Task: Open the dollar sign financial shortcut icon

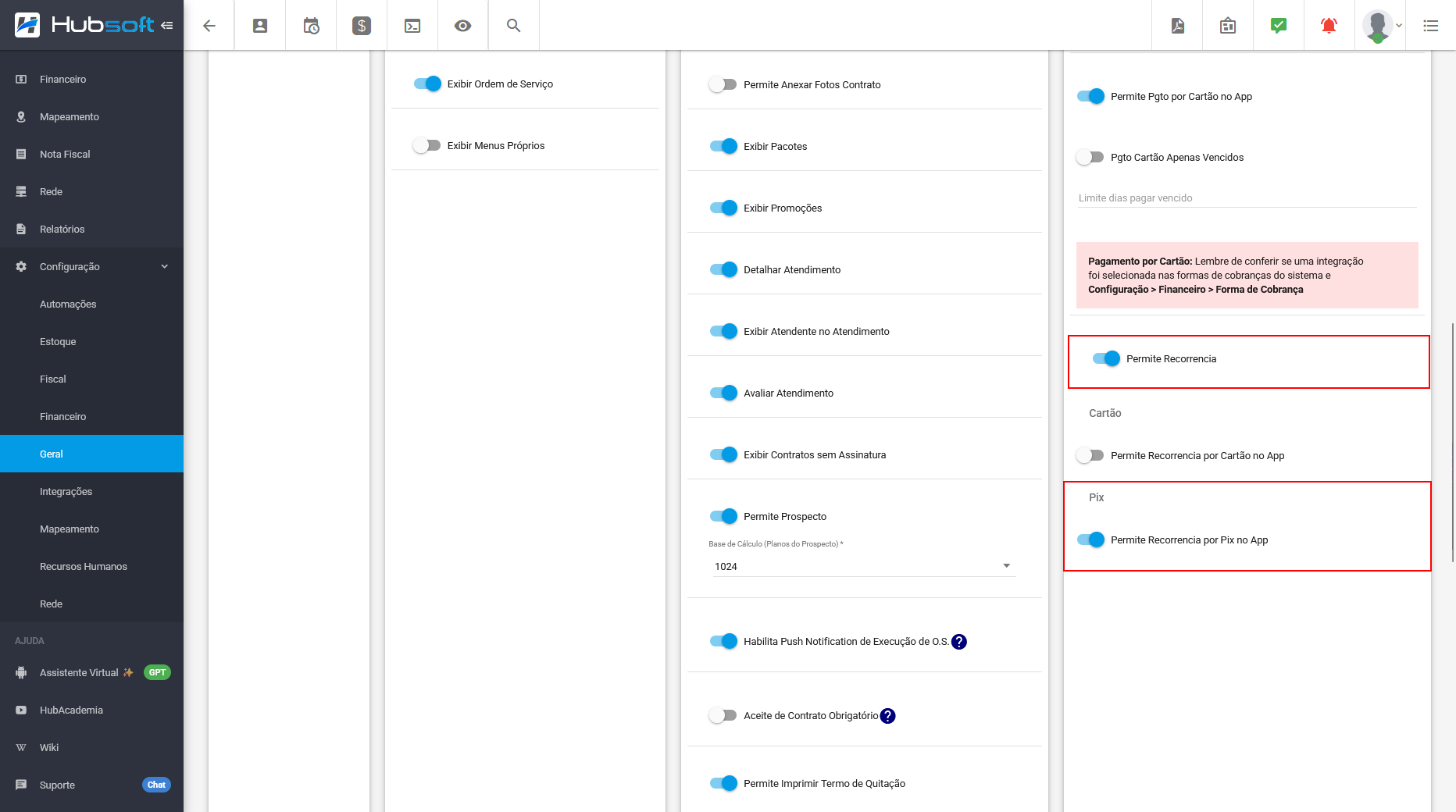Action: click(361, 26)
